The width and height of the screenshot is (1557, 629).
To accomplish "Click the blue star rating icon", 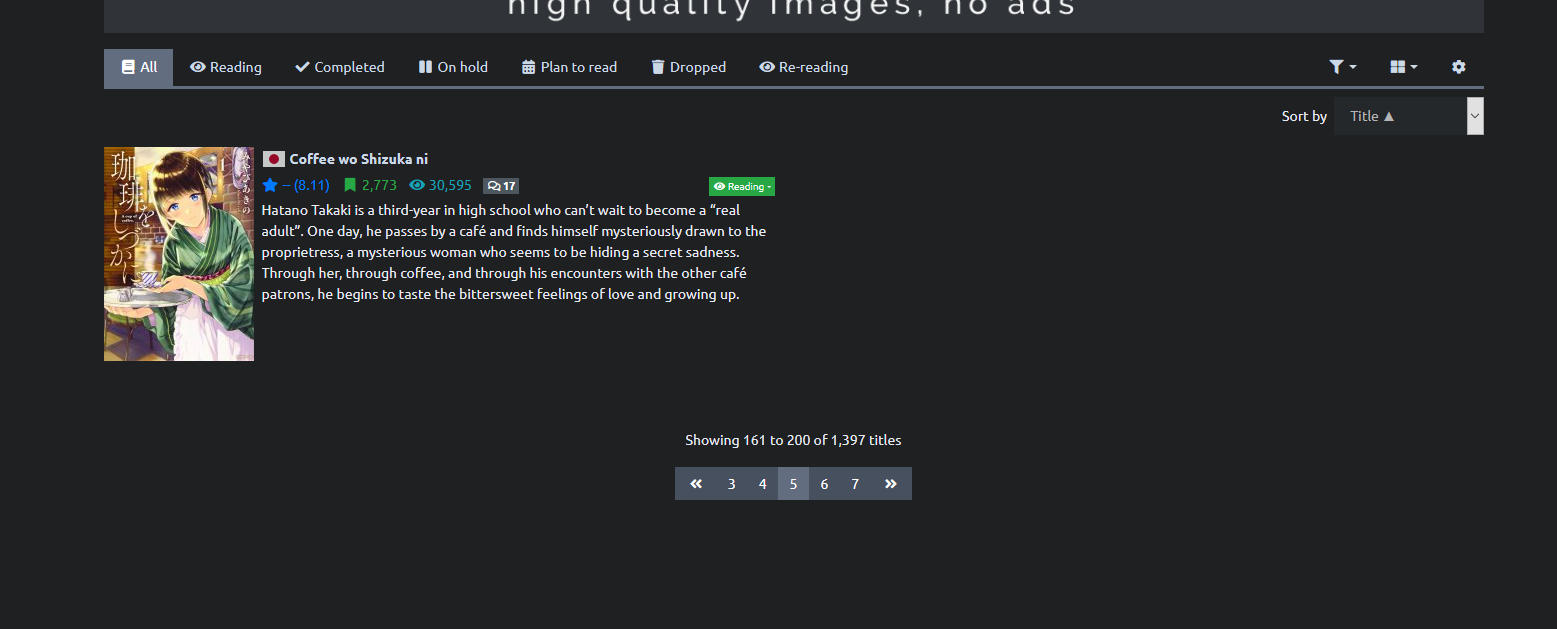I will pyautogui.click(x=270, y=185).
